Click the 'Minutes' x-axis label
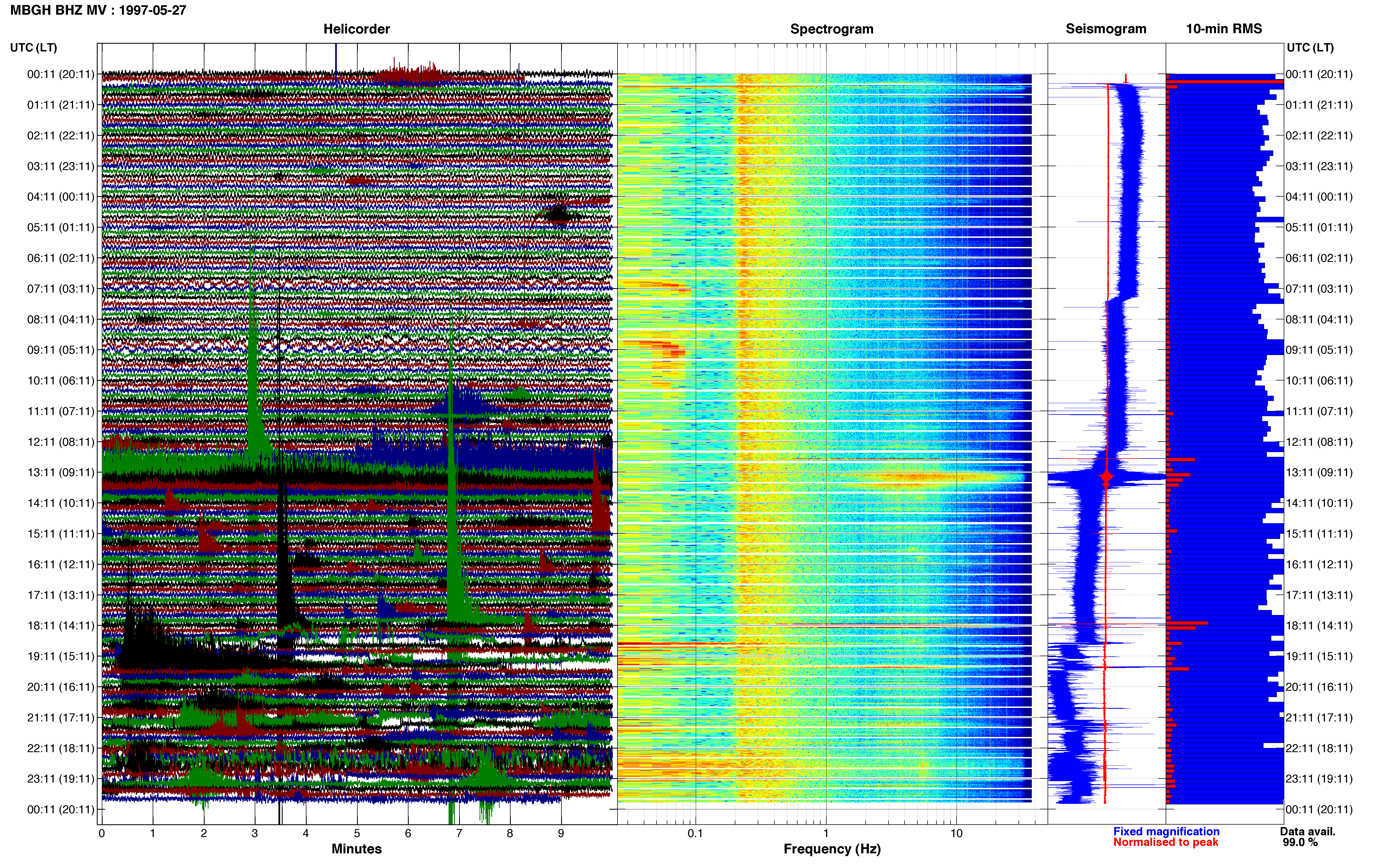1388x868 pixels. pos(356,848)
